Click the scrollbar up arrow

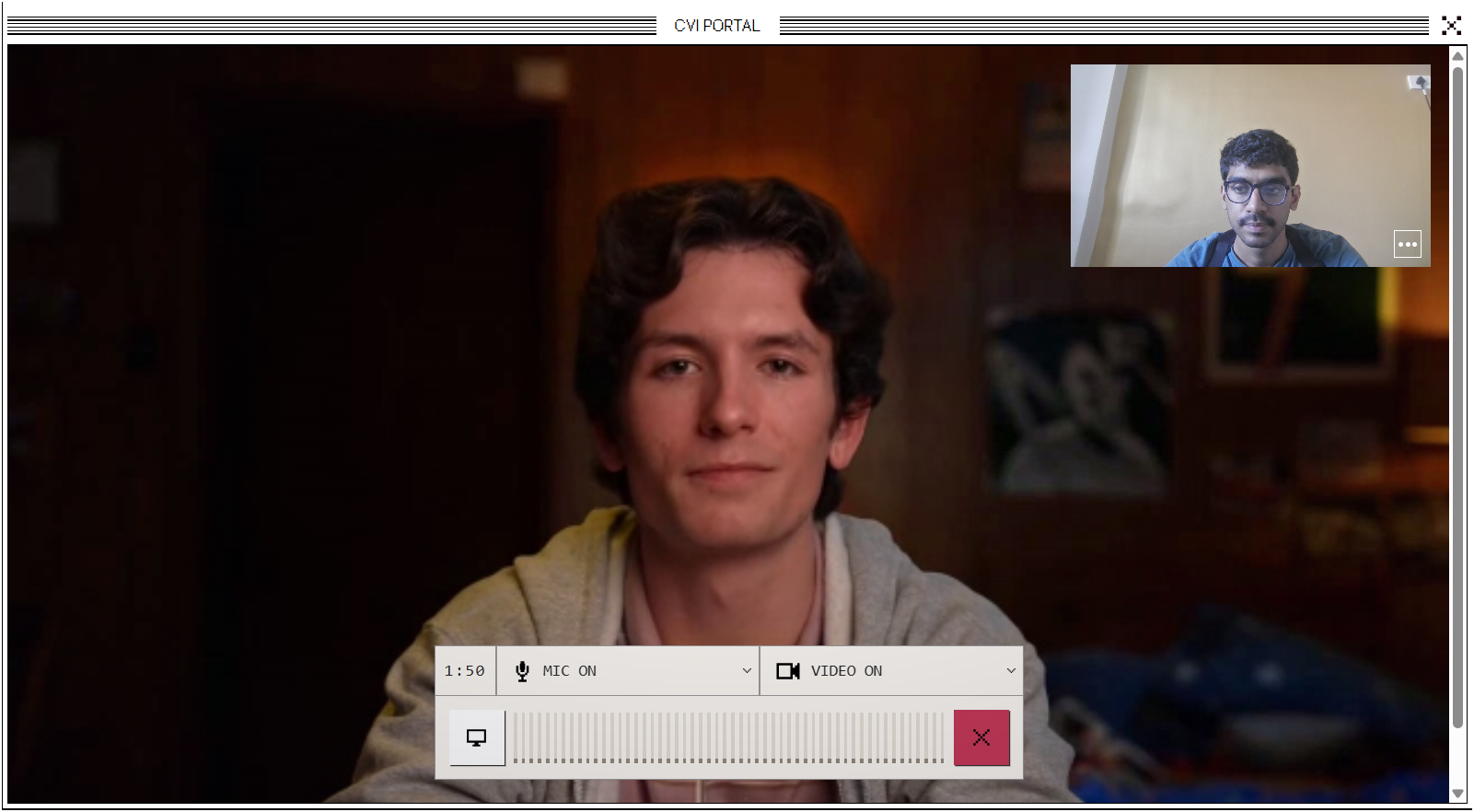1457,55
